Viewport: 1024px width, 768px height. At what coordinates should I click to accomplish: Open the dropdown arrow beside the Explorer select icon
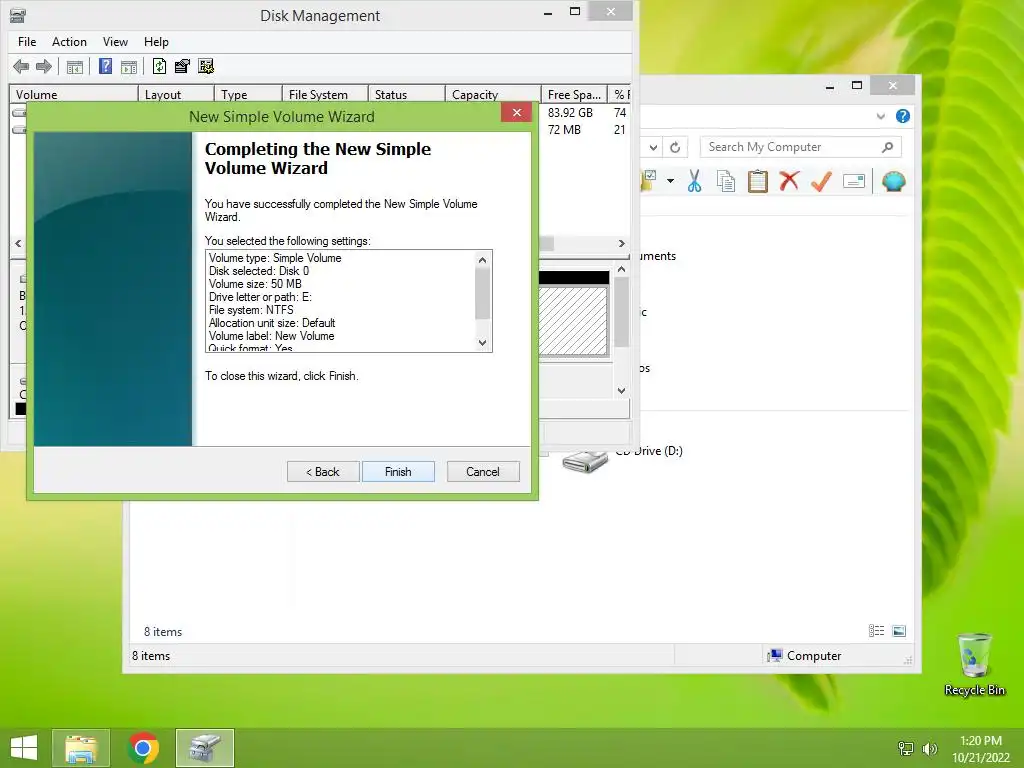pos(671,181)
